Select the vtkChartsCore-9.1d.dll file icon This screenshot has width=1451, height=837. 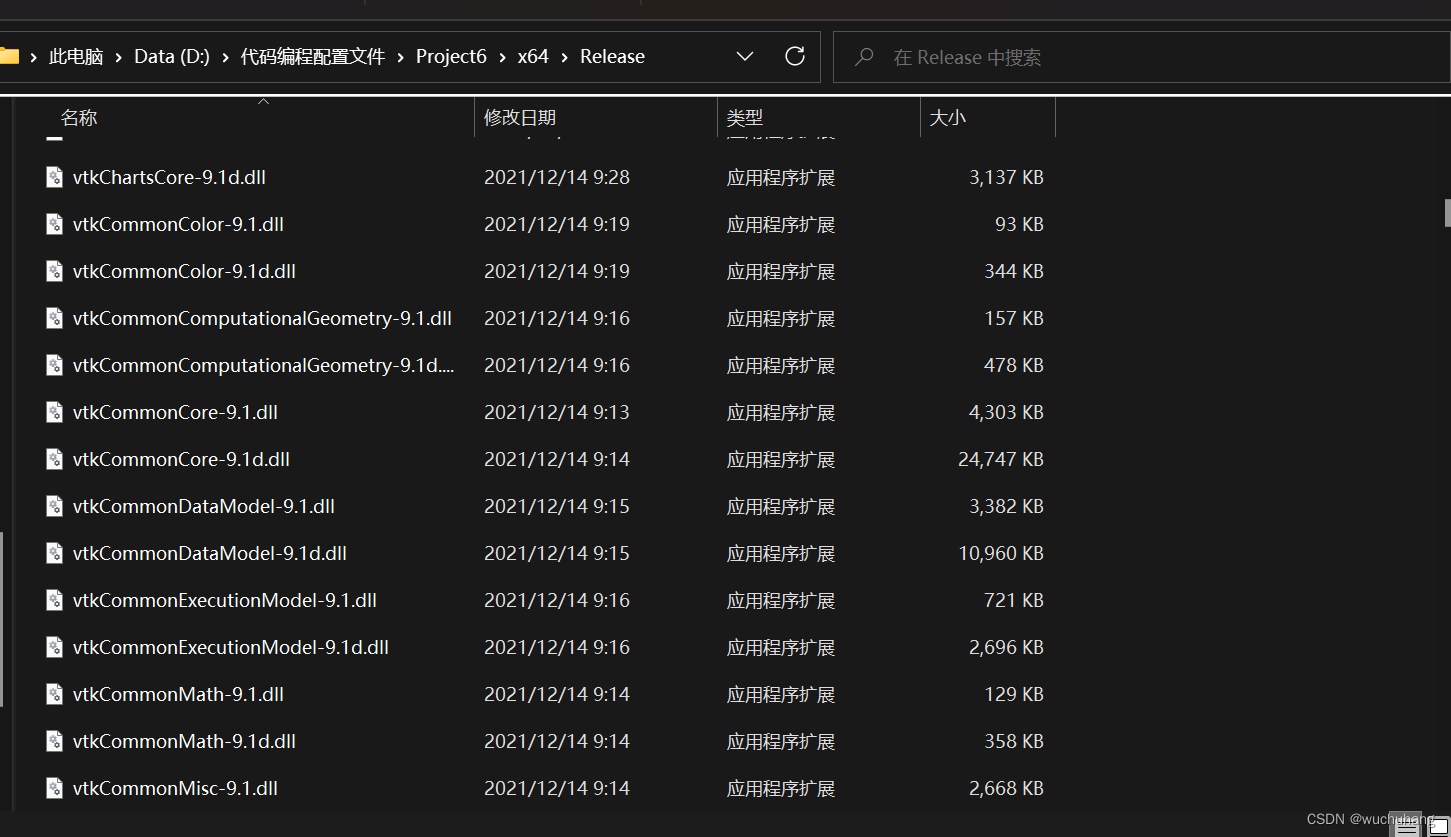(x=54, y=177)
